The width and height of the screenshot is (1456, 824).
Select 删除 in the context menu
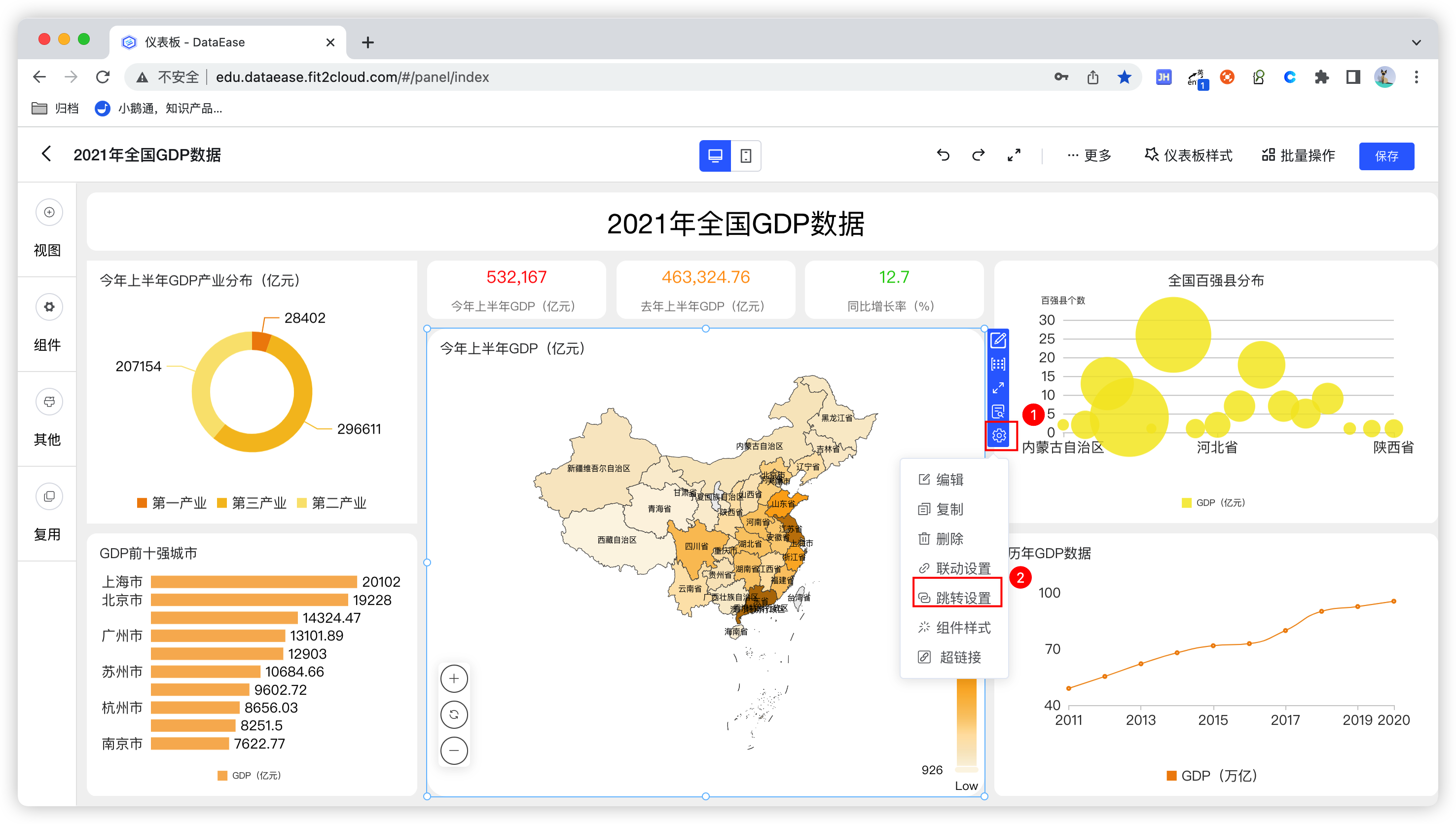point(954,538)
